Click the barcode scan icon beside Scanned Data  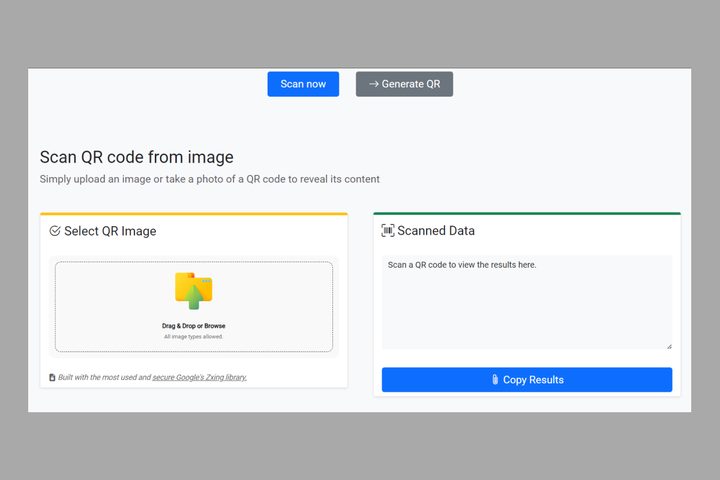(x=388, y=231)
